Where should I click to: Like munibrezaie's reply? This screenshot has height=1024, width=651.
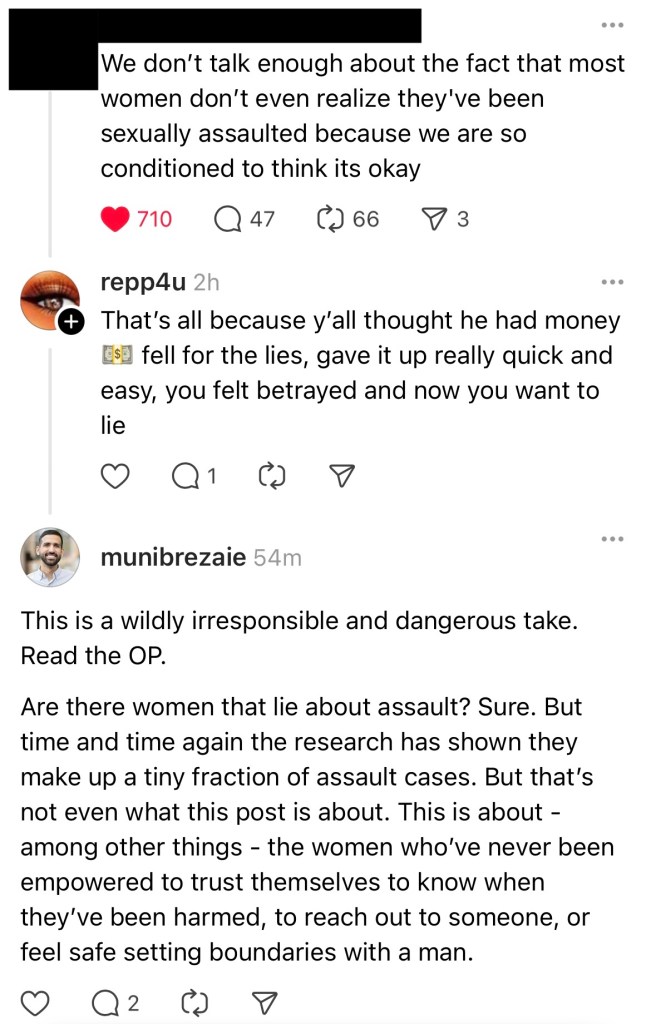(x=36, y=1003)
